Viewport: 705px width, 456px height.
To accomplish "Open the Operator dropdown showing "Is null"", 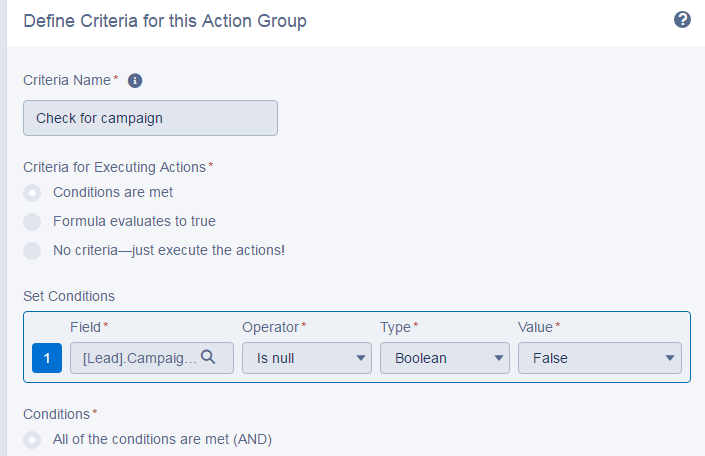I will 306,358.
